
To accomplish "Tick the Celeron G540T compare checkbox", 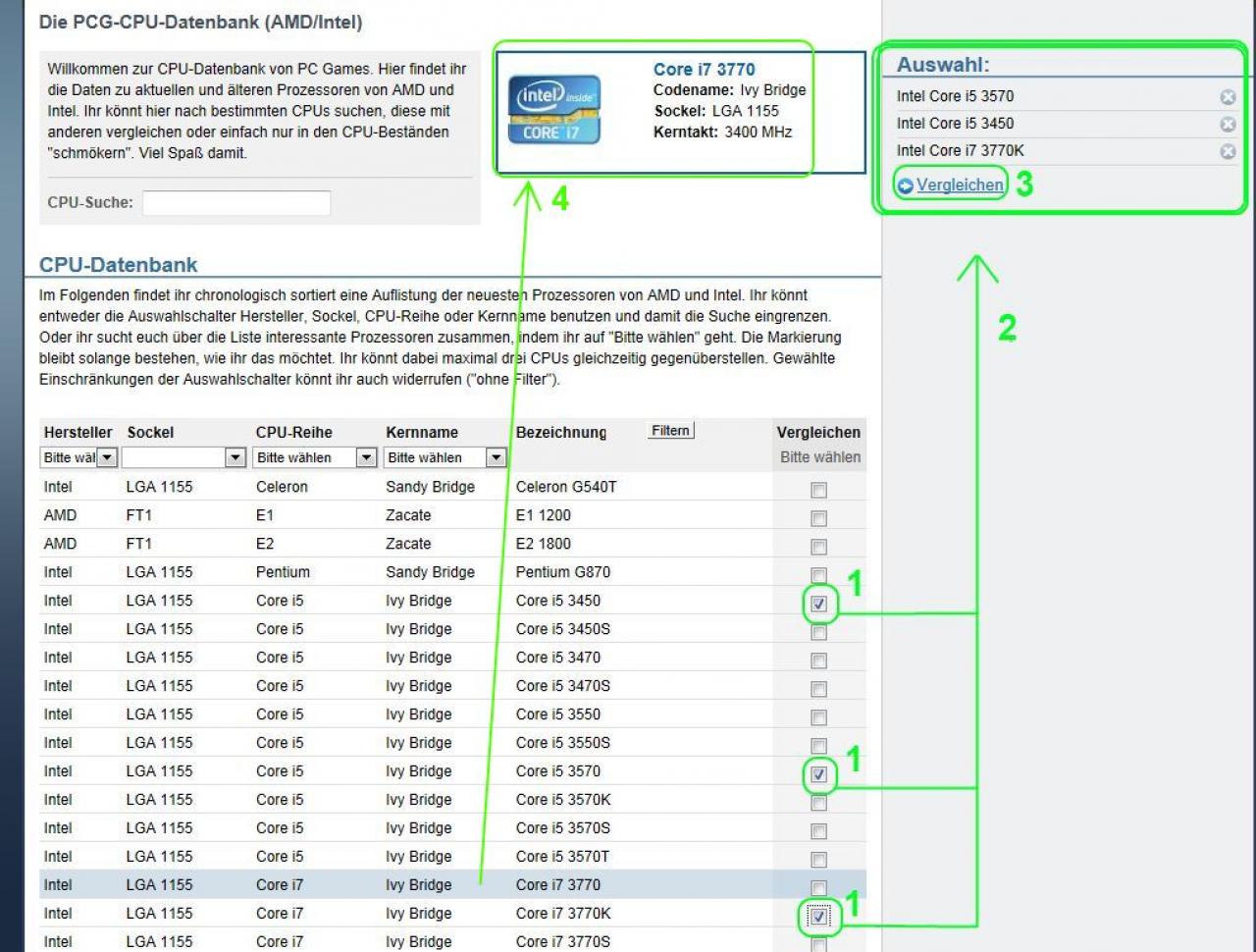I will coord(819,490).
